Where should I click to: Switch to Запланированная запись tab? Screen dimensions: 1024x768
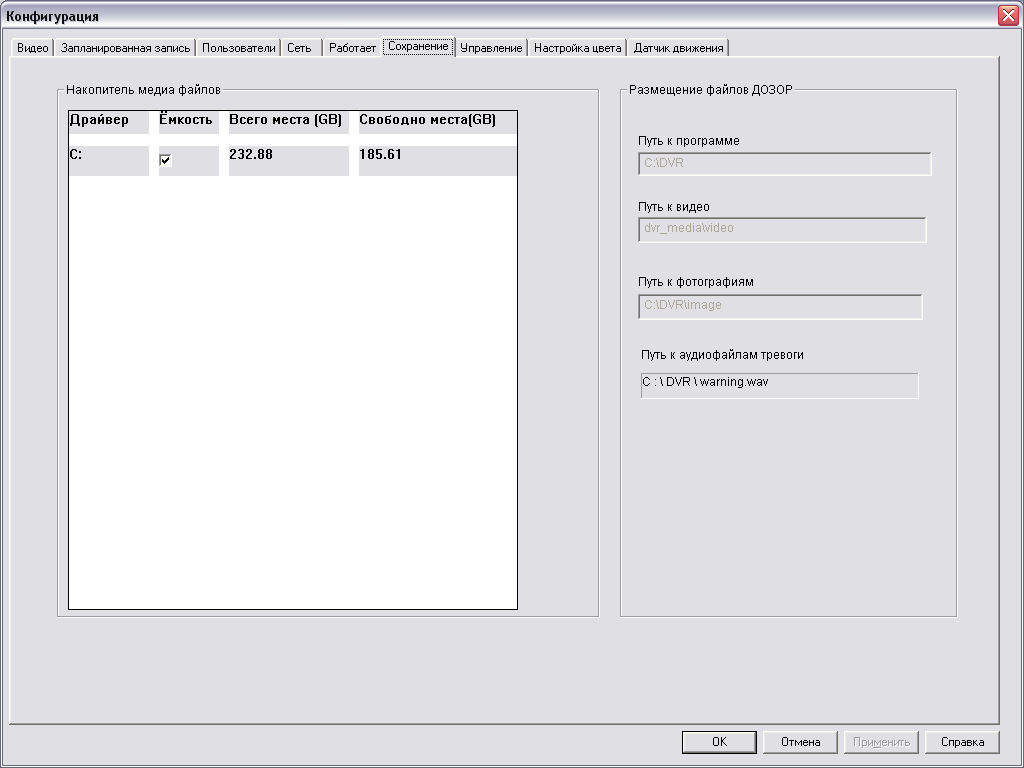tap(125, 48)
